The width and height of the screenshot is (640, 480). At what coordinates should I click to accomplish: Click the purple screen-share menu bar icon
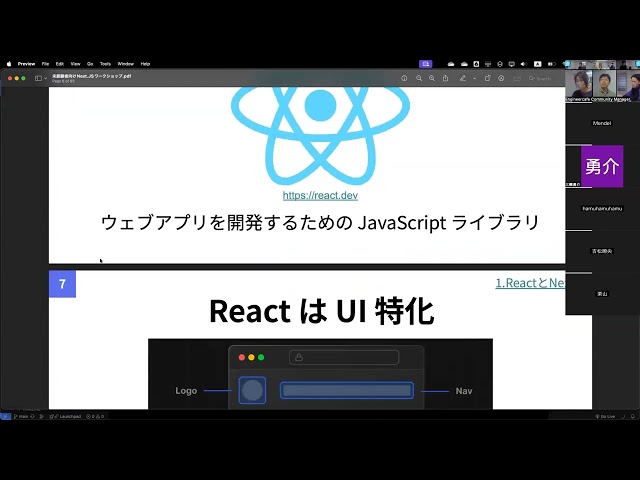pyautogui.click(x=425, y=64)
